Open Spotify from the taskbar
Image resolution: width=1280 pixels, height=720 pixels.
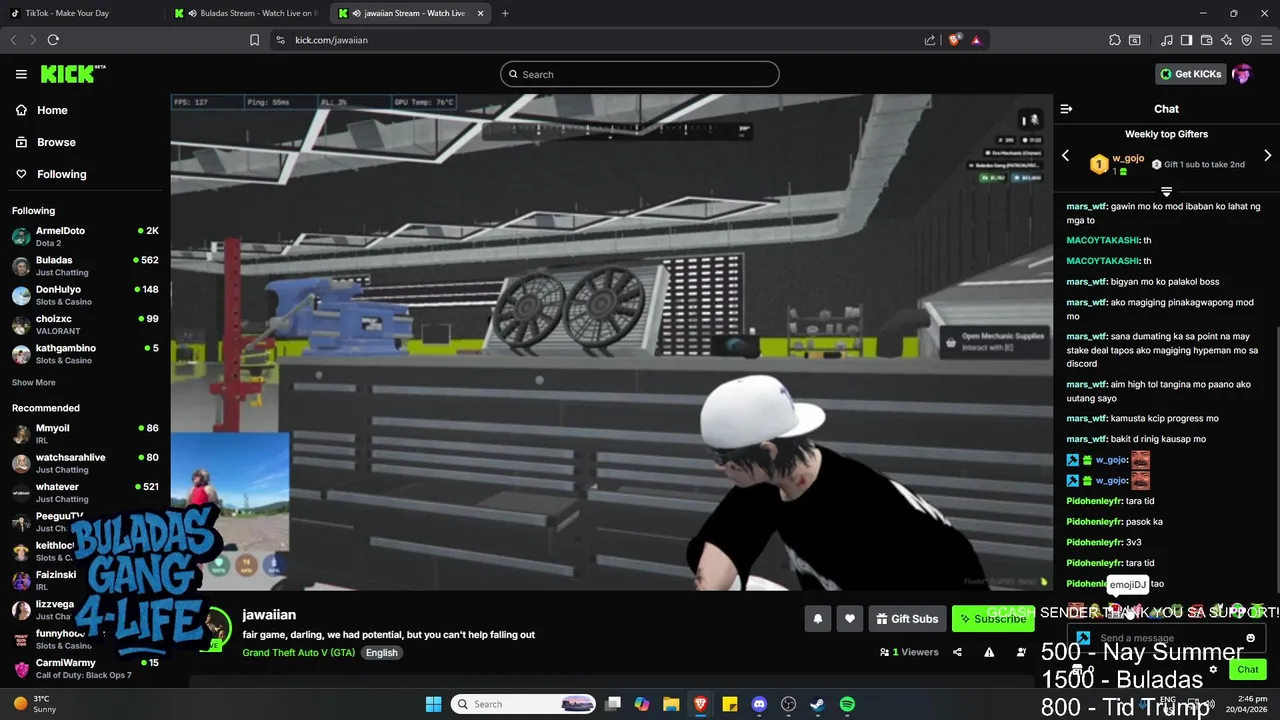[847, 704]
